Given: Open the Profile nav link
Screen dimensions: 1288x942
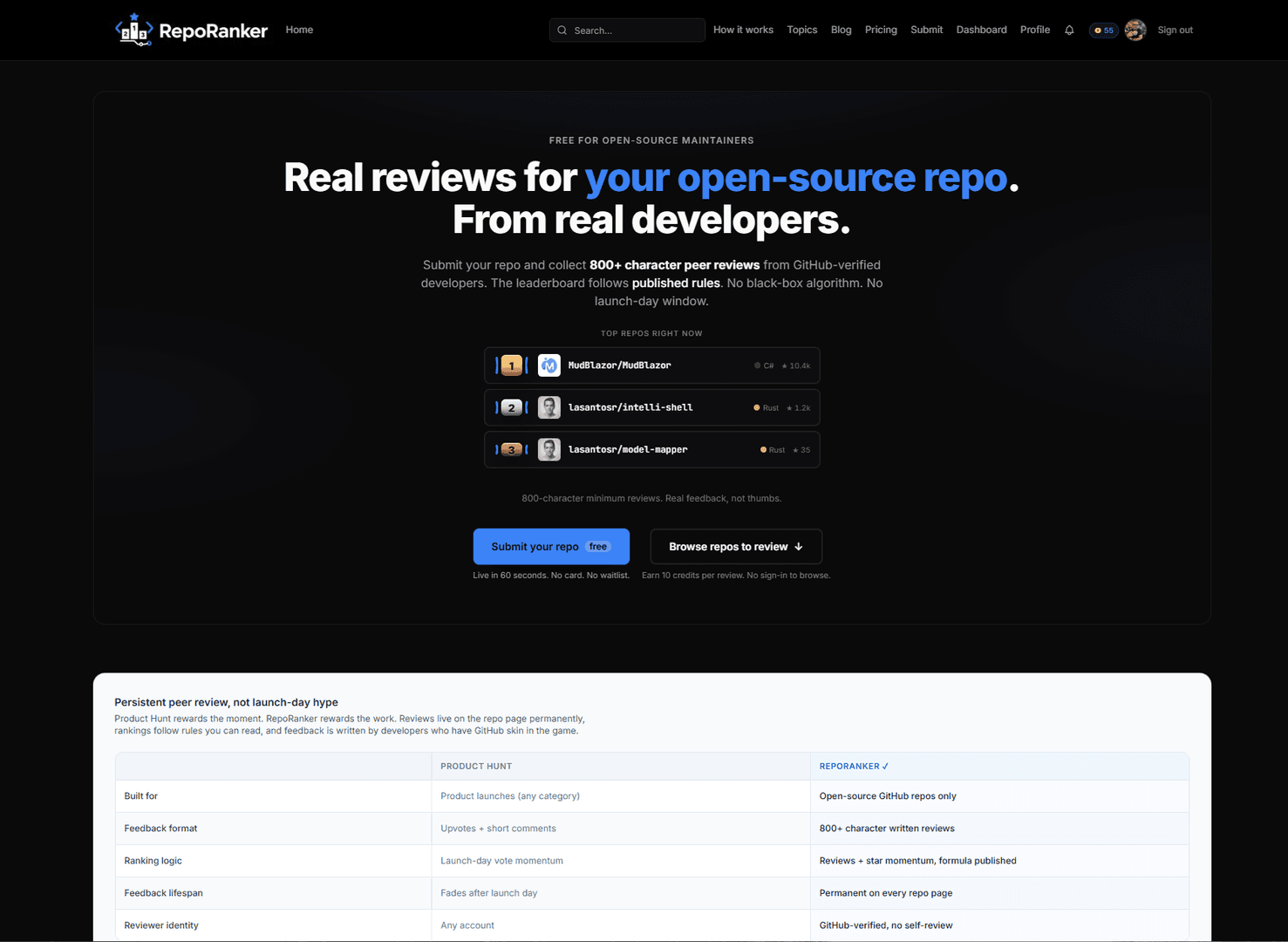Looking at the screenshot, I should point(1035,30).
